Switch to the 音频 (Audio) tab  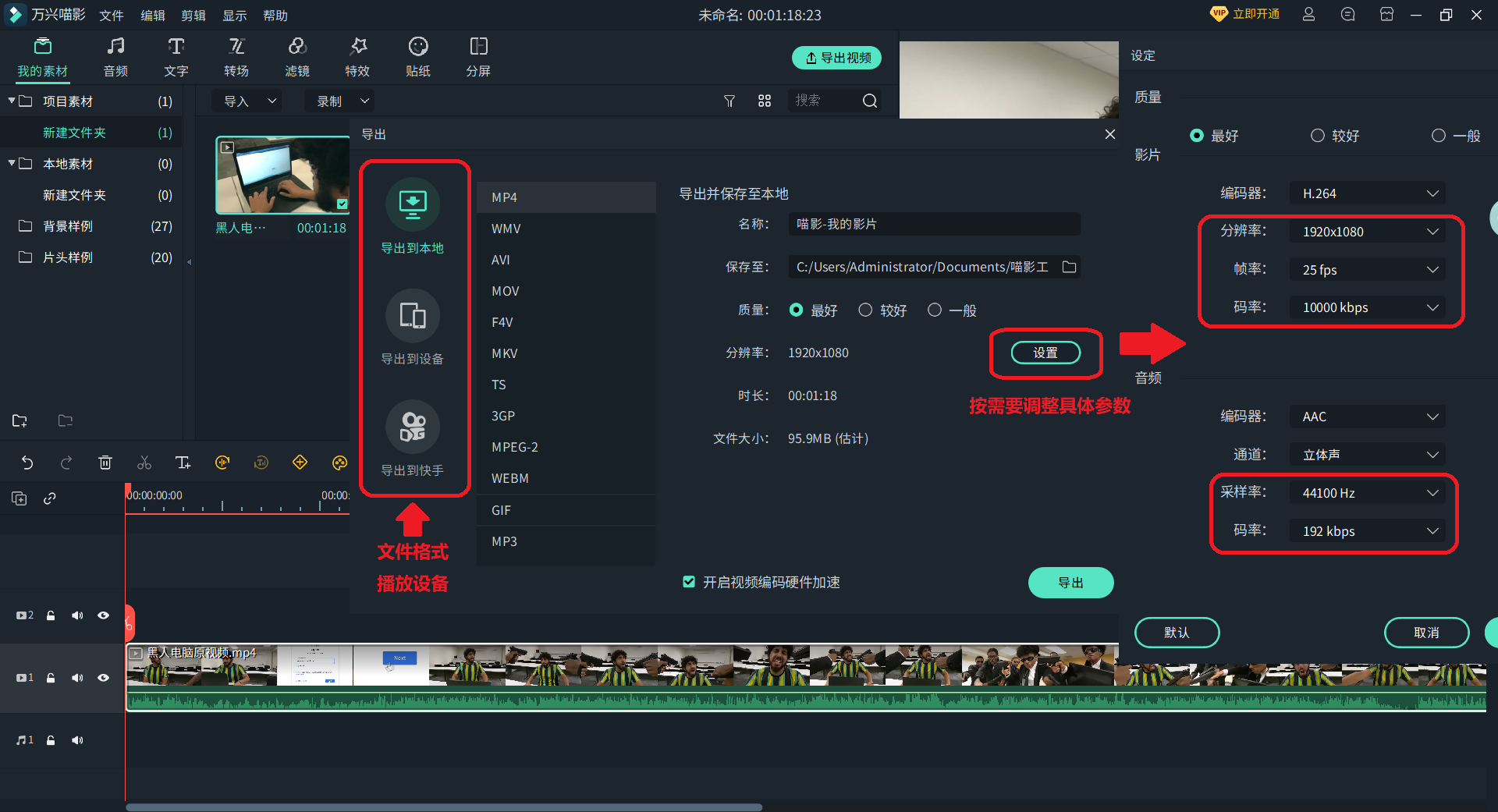click(x=115, y=56)
